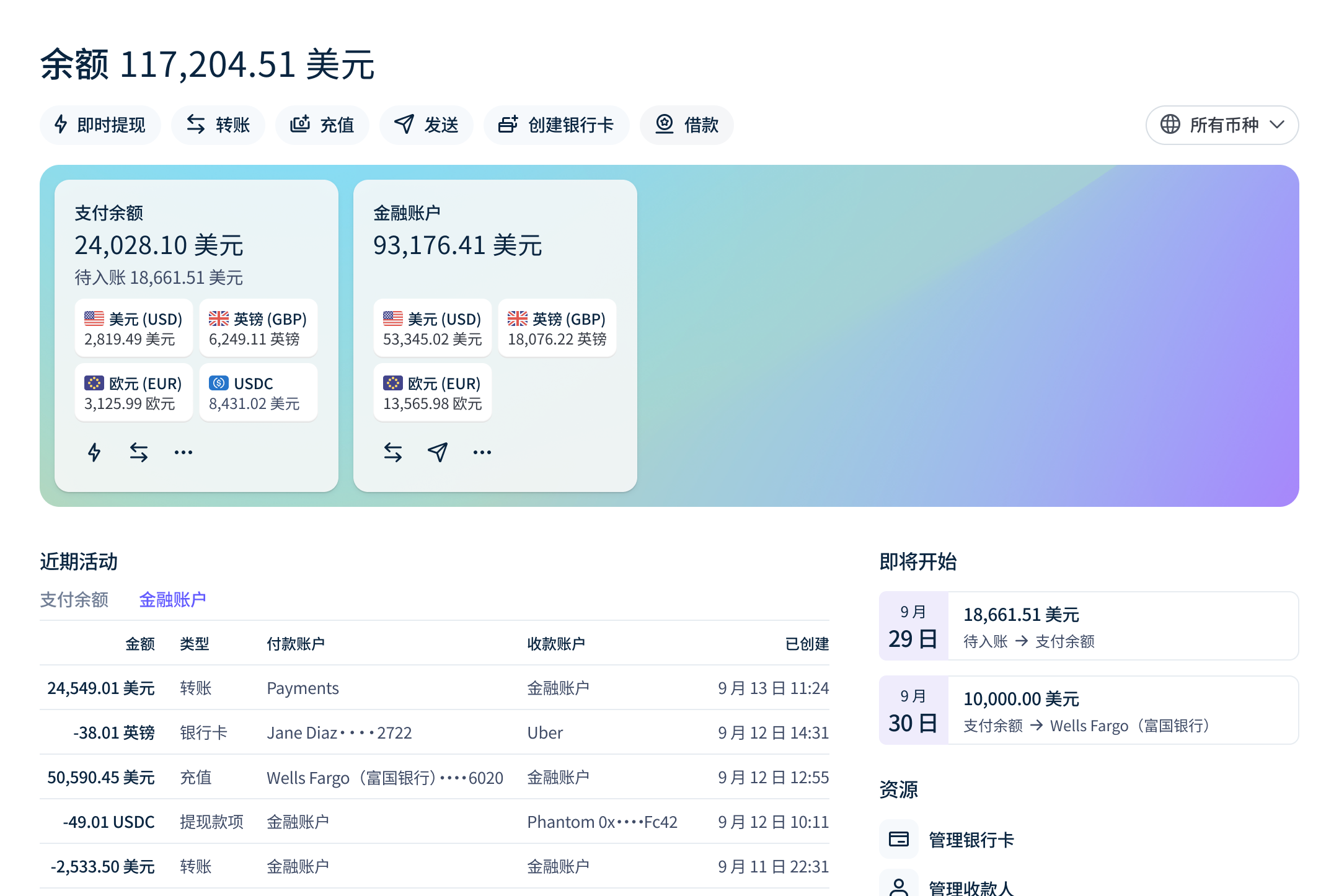Screen dimensions: 1339x896
Task: Open USDC balance tile in 支付余额
Action: click(x=258, y=393)
